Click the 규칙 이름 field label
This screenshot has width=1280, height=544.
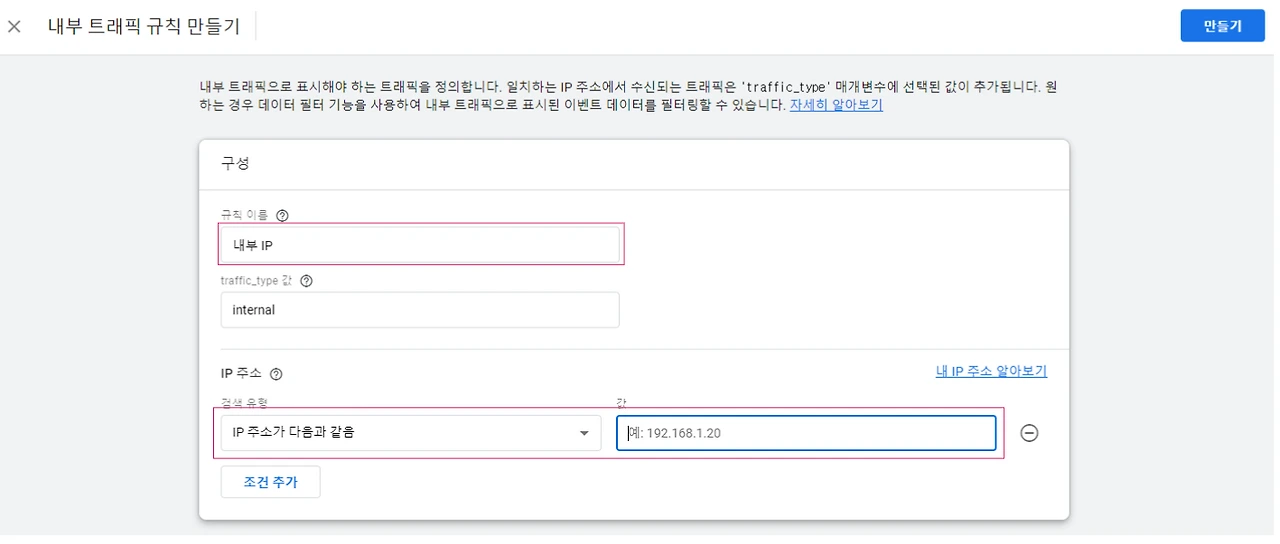click(245, 215)
